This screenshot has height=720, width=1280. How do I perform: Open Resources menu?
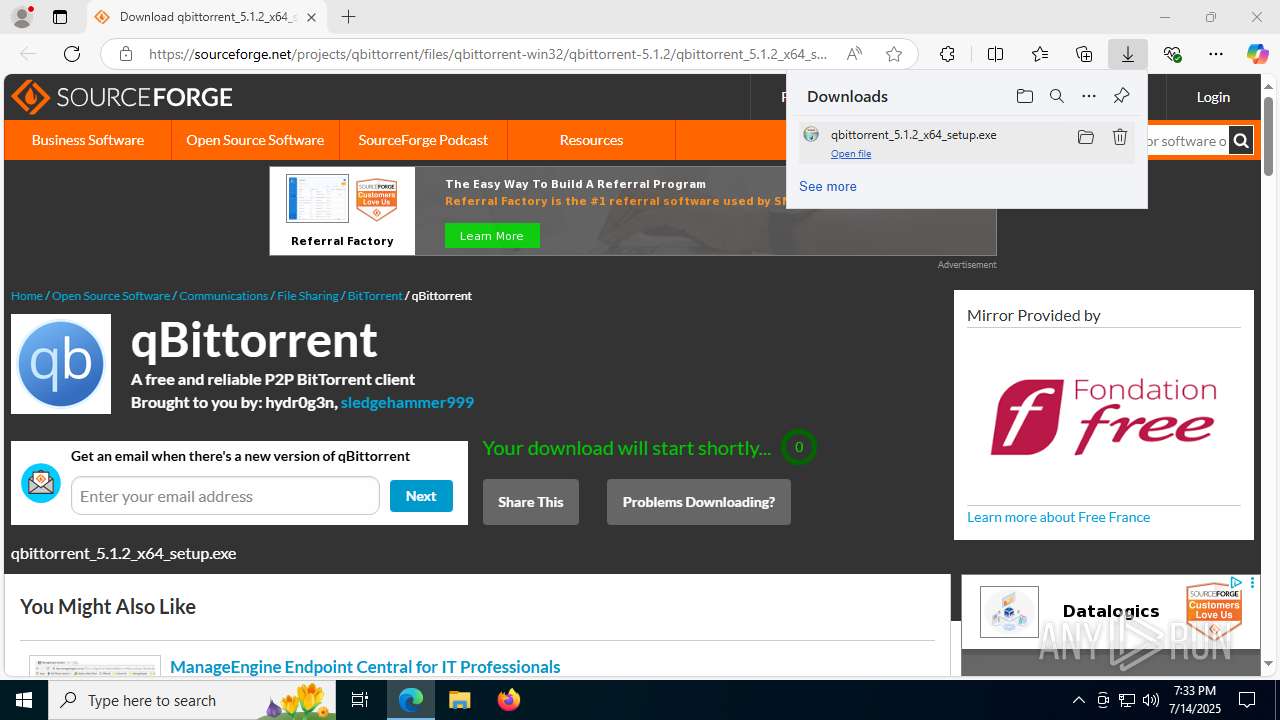click(591, 140)
